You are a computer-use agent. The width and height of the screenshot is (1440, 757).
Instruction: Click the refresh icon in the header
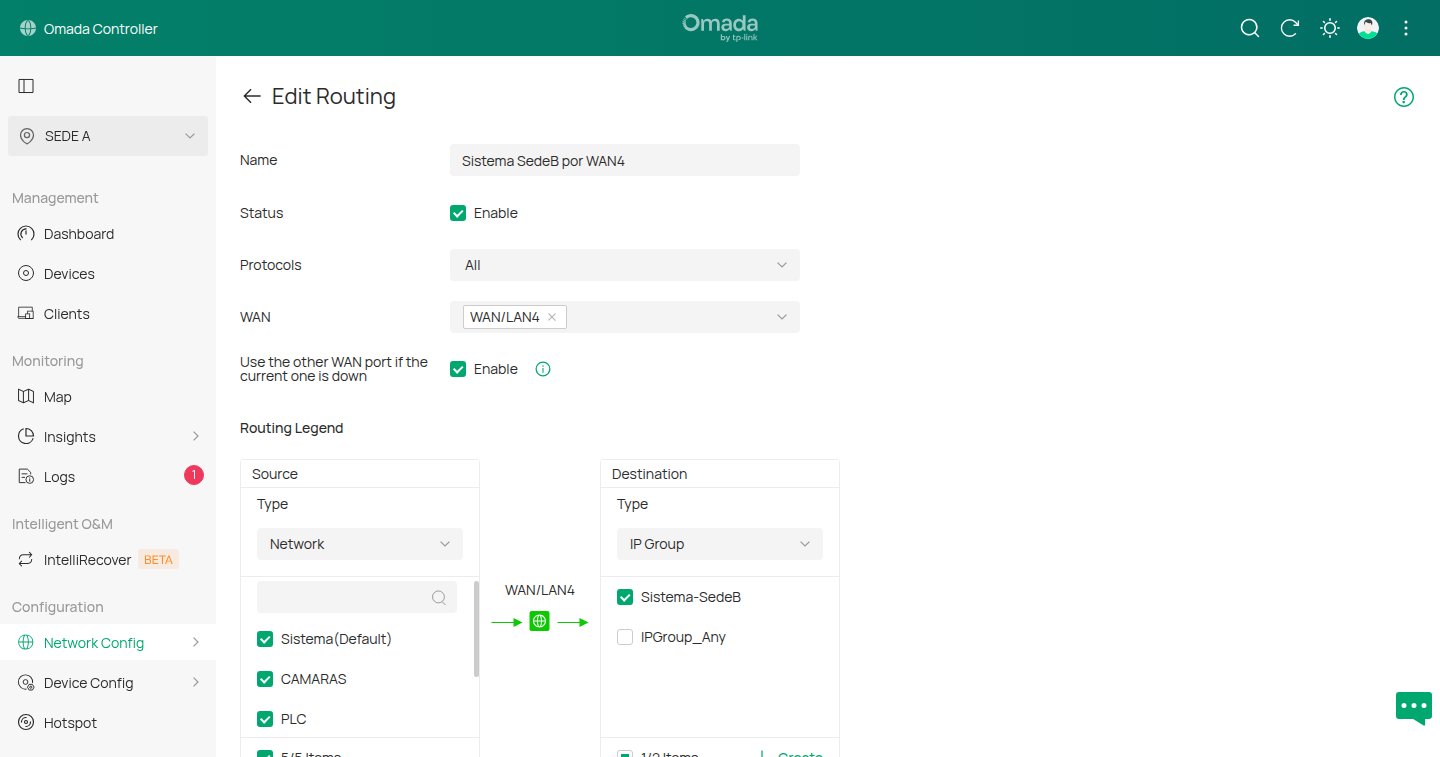1290,28
